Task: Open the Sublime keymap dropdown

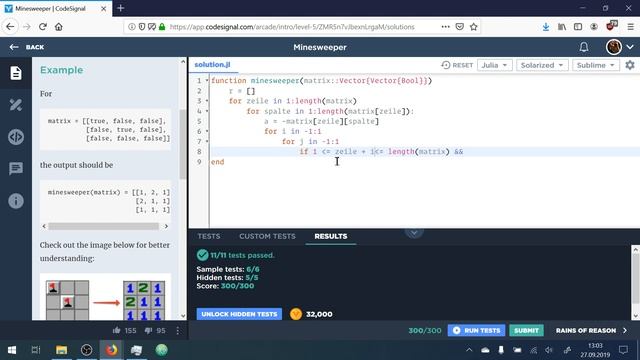Action: (596, 65)
